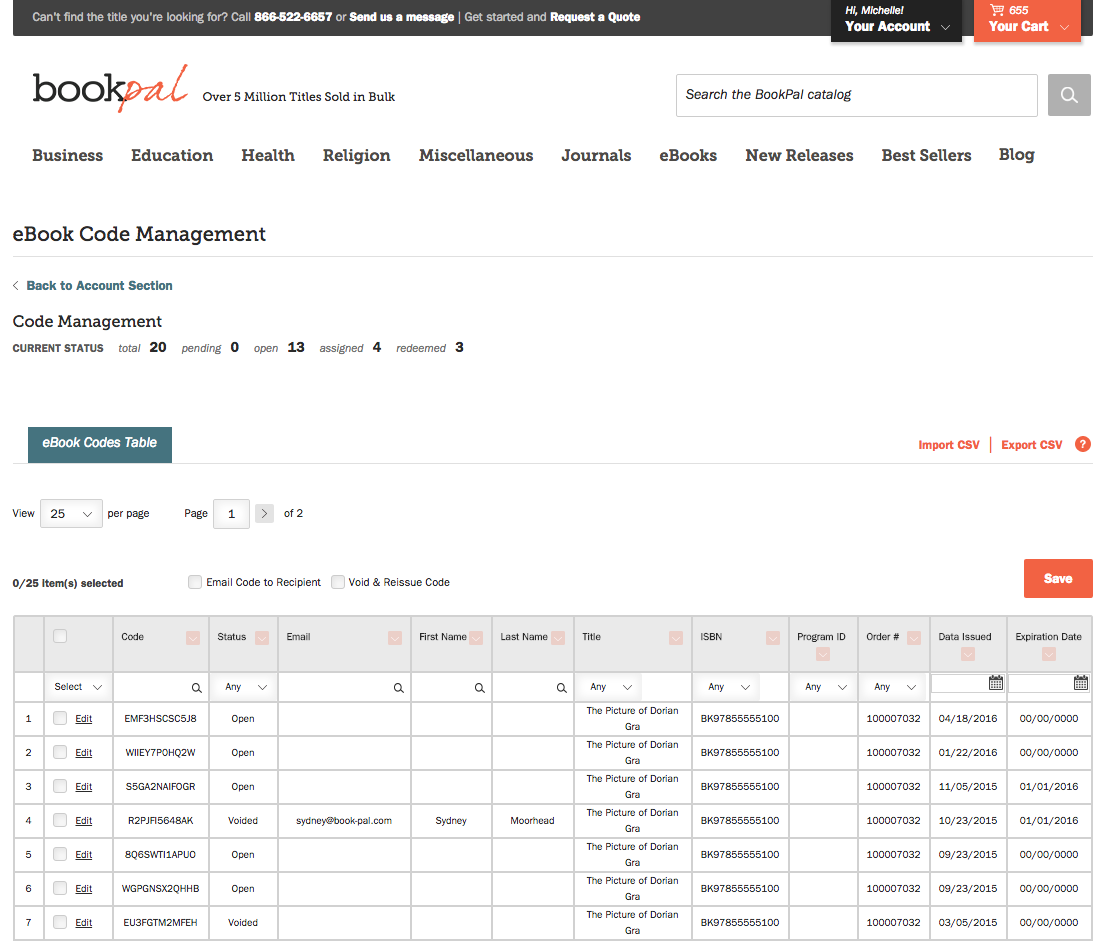
Task: Open the Expiration Date calendar picker
Action: pyautogui.click(x=1080, y=682)
